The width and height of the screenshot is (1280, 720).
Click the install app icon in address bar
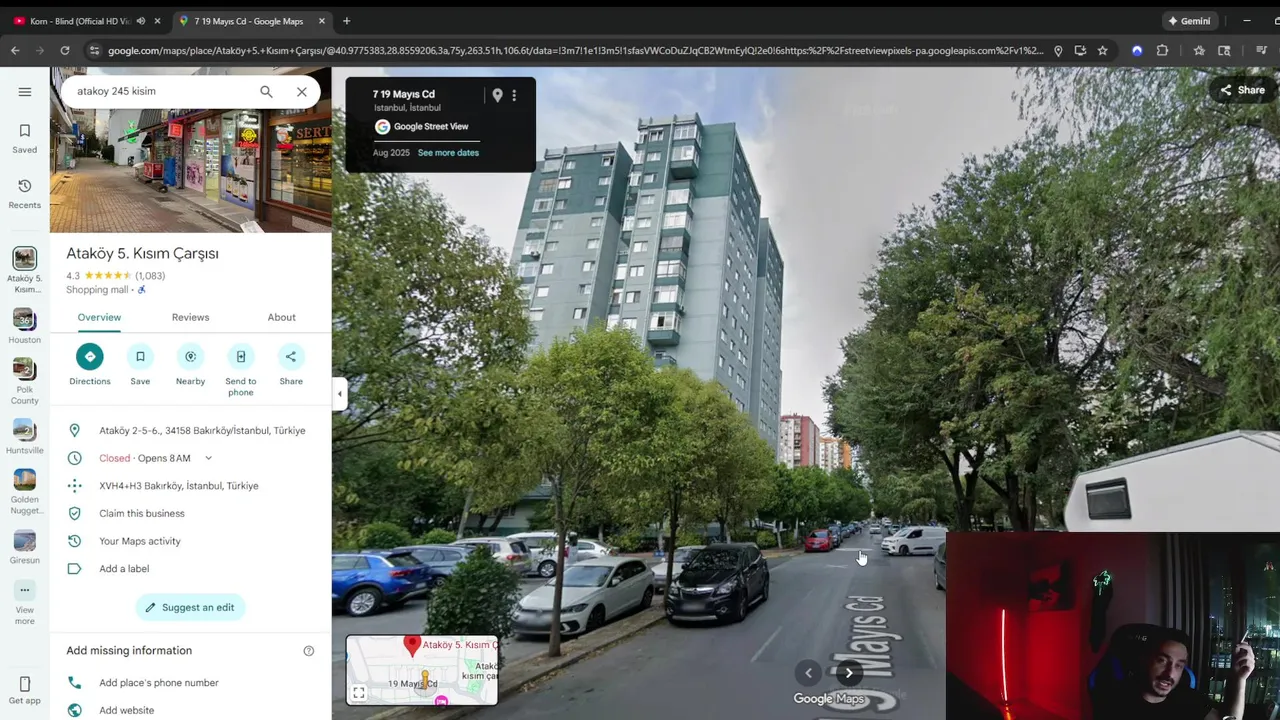pyautogui.click(x=1080, y=50)
